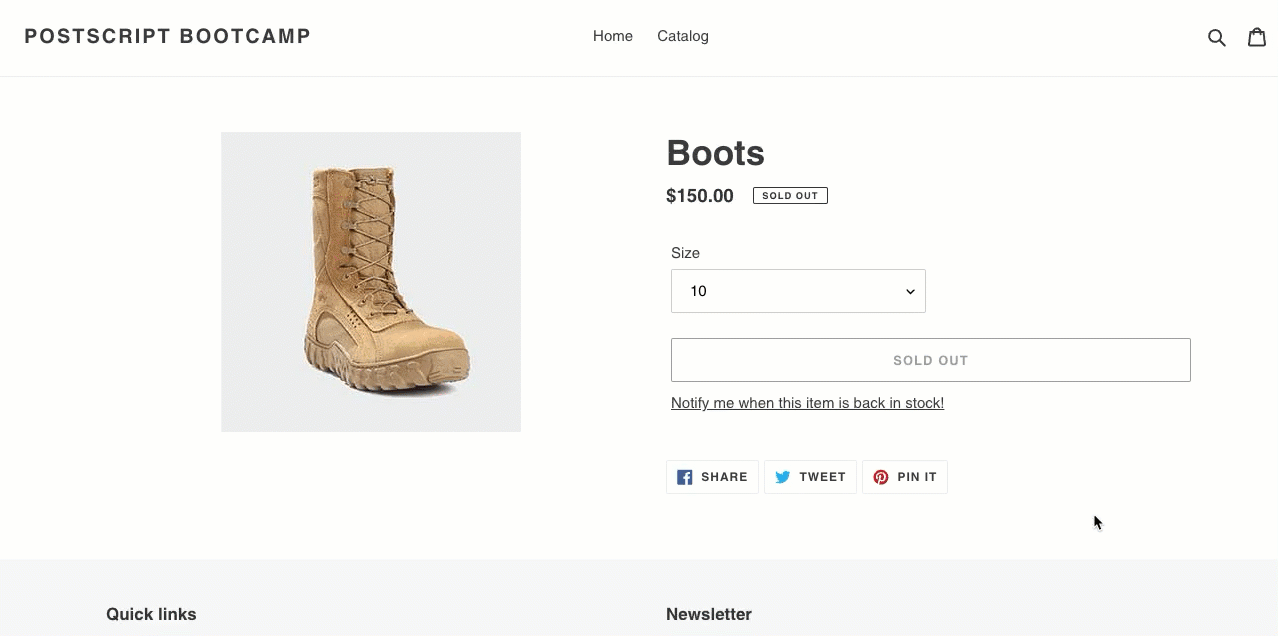Click the tan boot product image

(371, 282)
